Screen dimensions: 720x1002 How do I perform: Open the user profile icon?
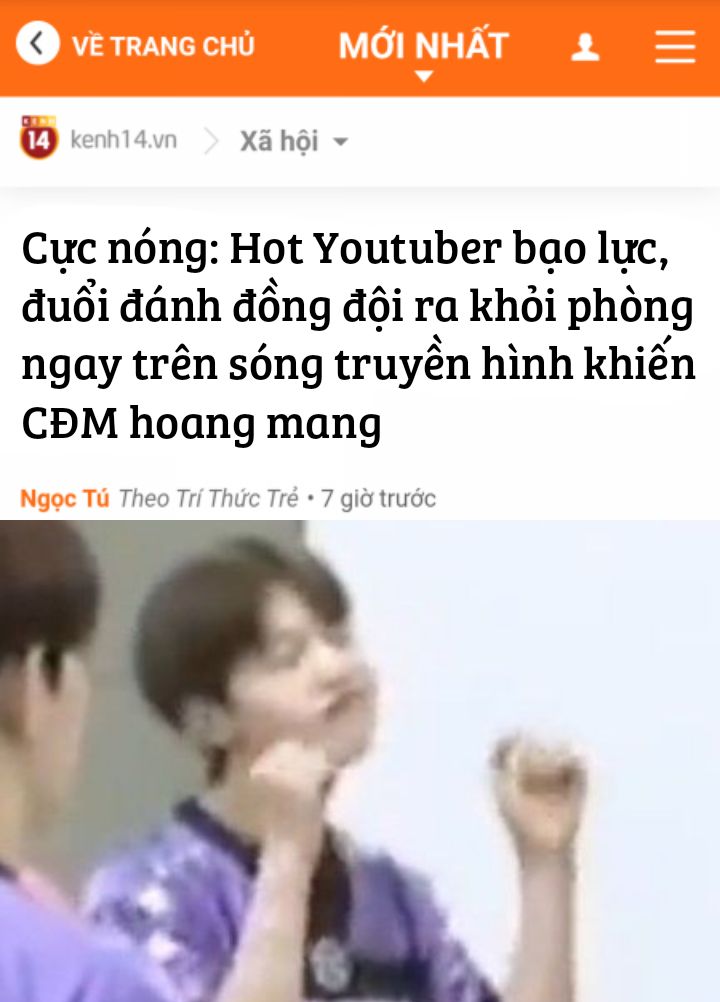(585, 47)
